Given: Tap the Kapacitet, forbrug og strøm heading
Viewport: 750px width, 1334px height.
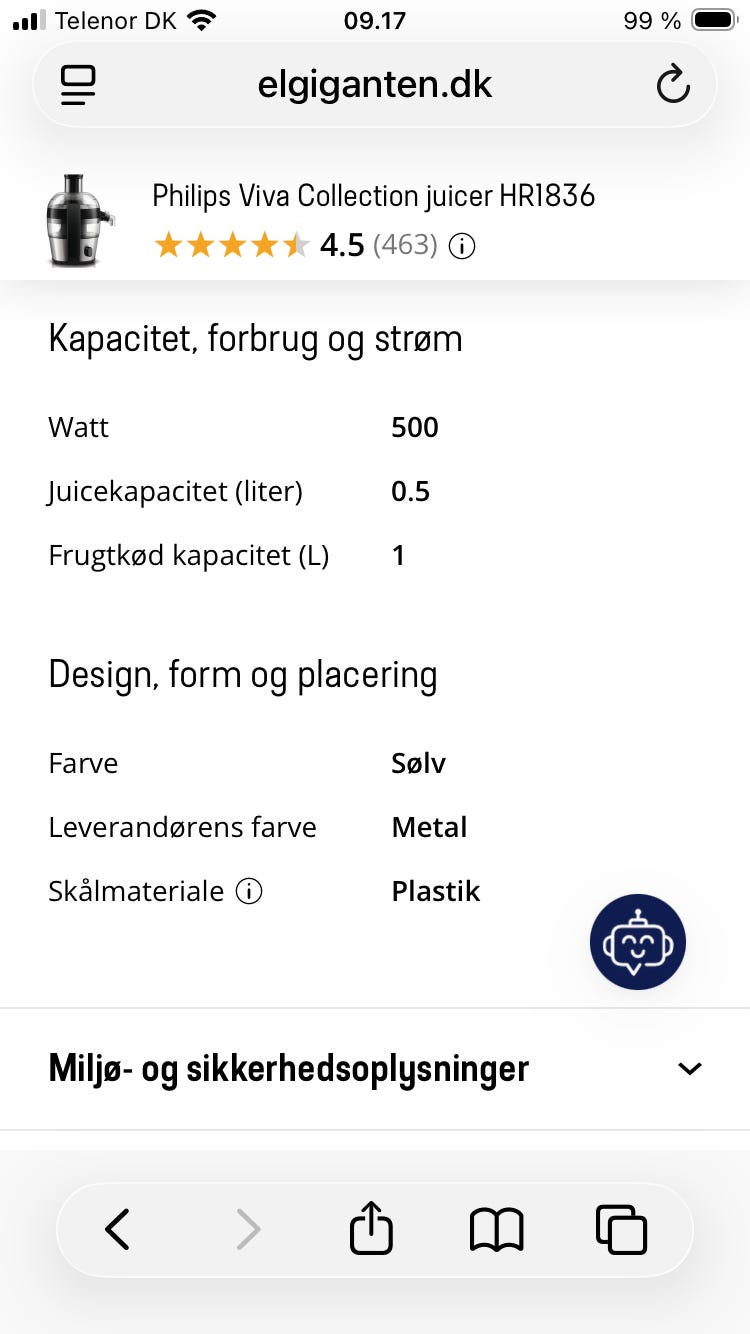Looking at the screenshot, I should (255, 339).
